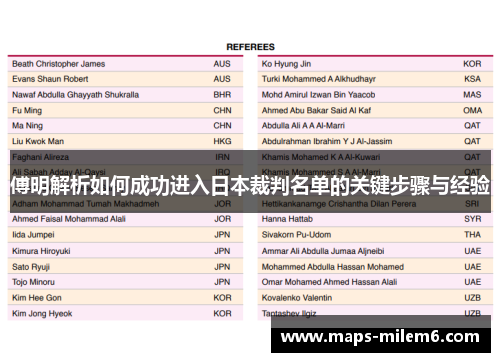500x362 pixels.
Task: Select the HKG country code
Action: click(x=222, y=141)
